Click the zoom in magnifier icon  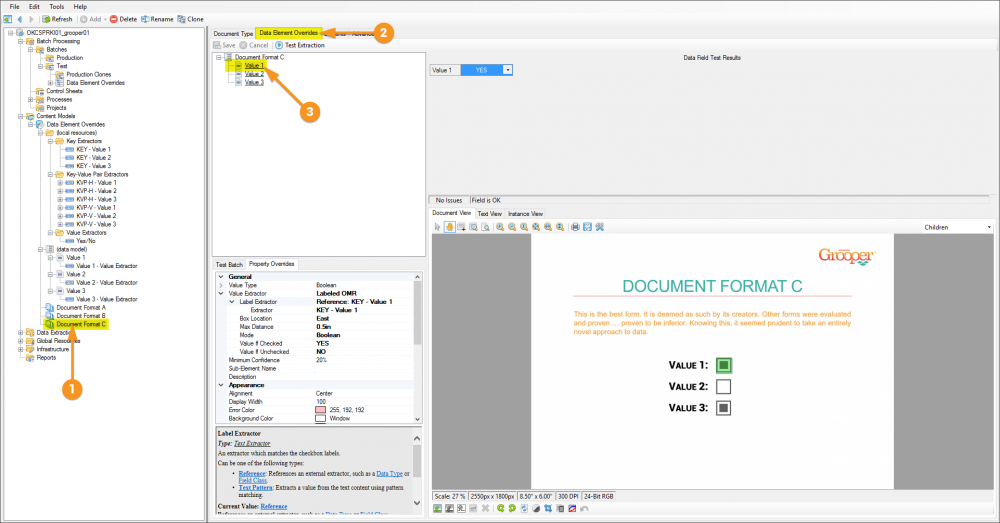click(500, 227)
